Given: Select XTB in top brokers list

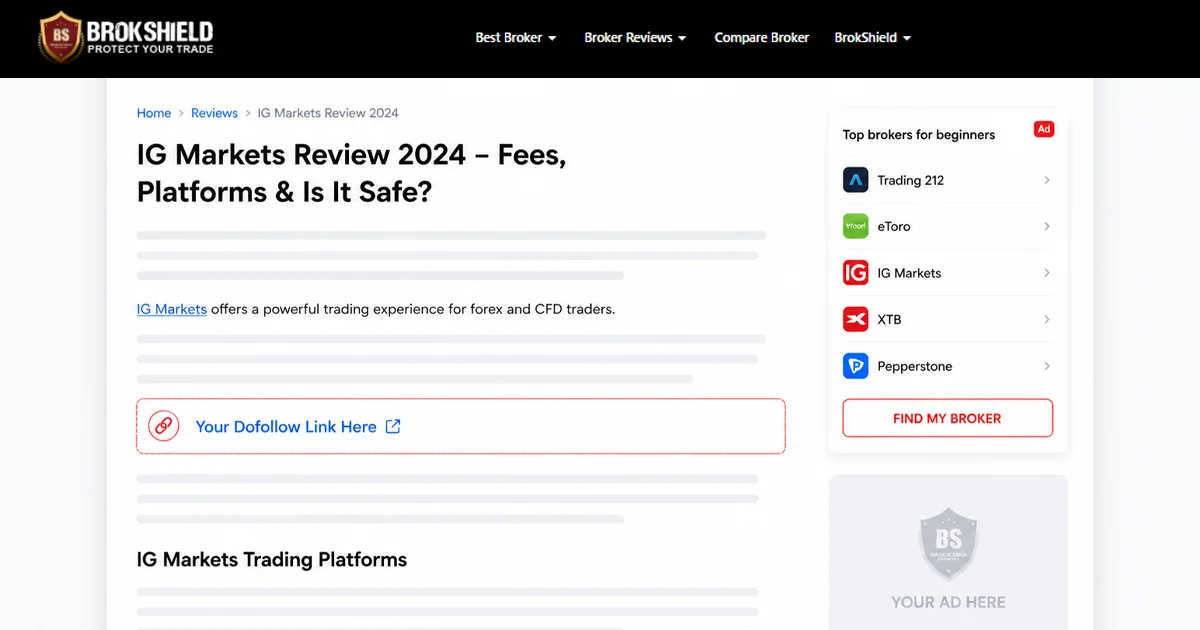Looking at the screenshot, I should coord(947,319).
